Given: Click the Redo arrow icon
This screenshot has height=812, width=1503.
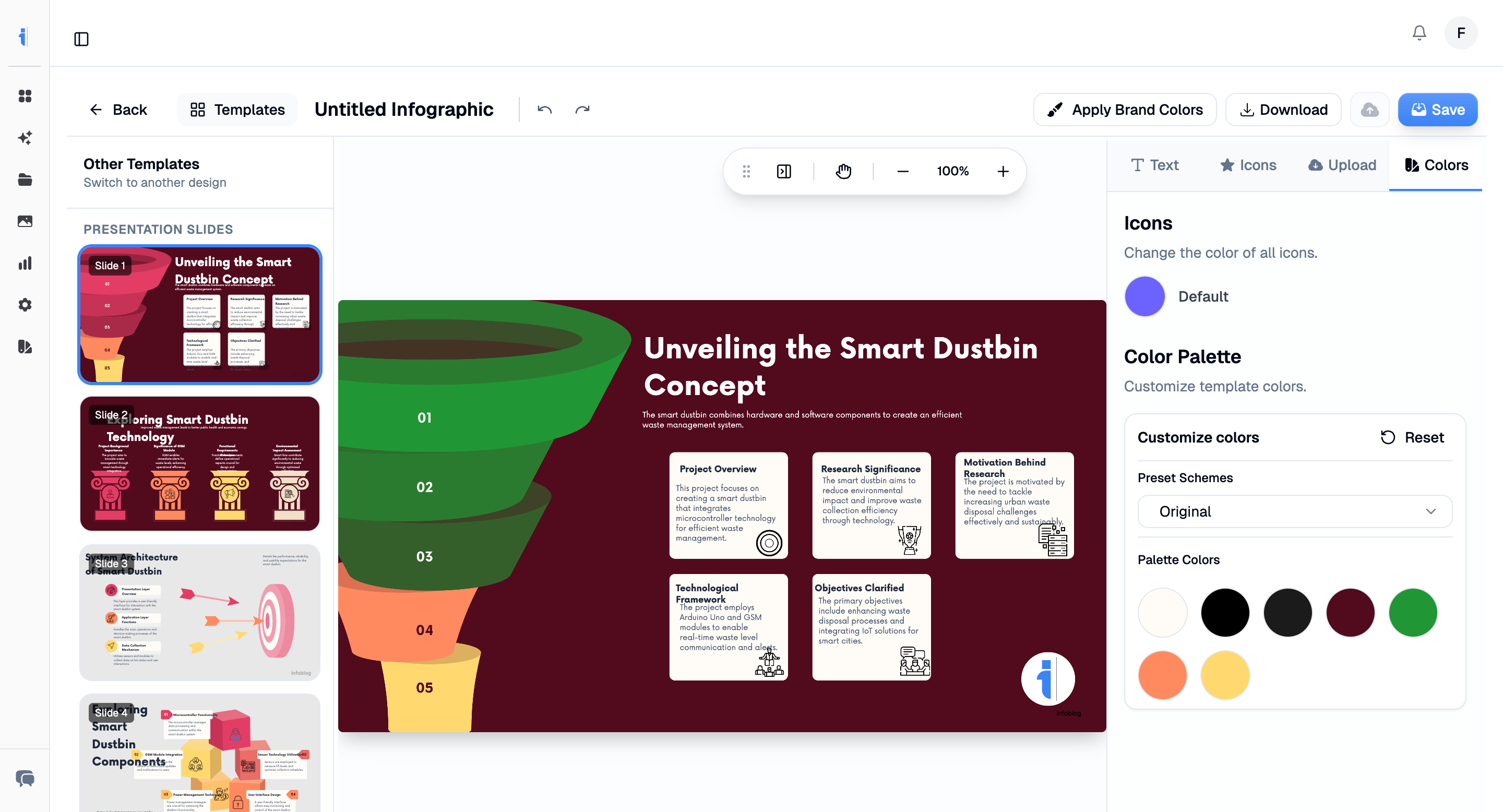Looking at the screenshot, I should click(582, 109).
